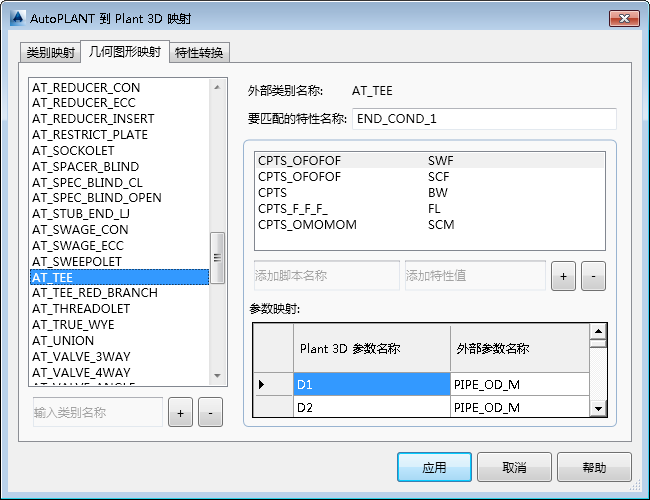Screen dimensions: 650x500
Task: Select AT_SPEC_BLIND_OPEN list item
Action: (120, 198)
